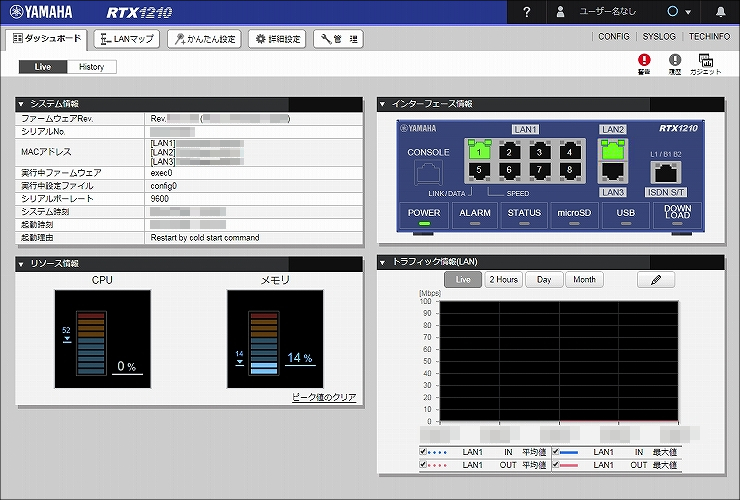Select the Month traffic view
The height and width of the screenshot is (500, 740).
[x=584, y=280]
